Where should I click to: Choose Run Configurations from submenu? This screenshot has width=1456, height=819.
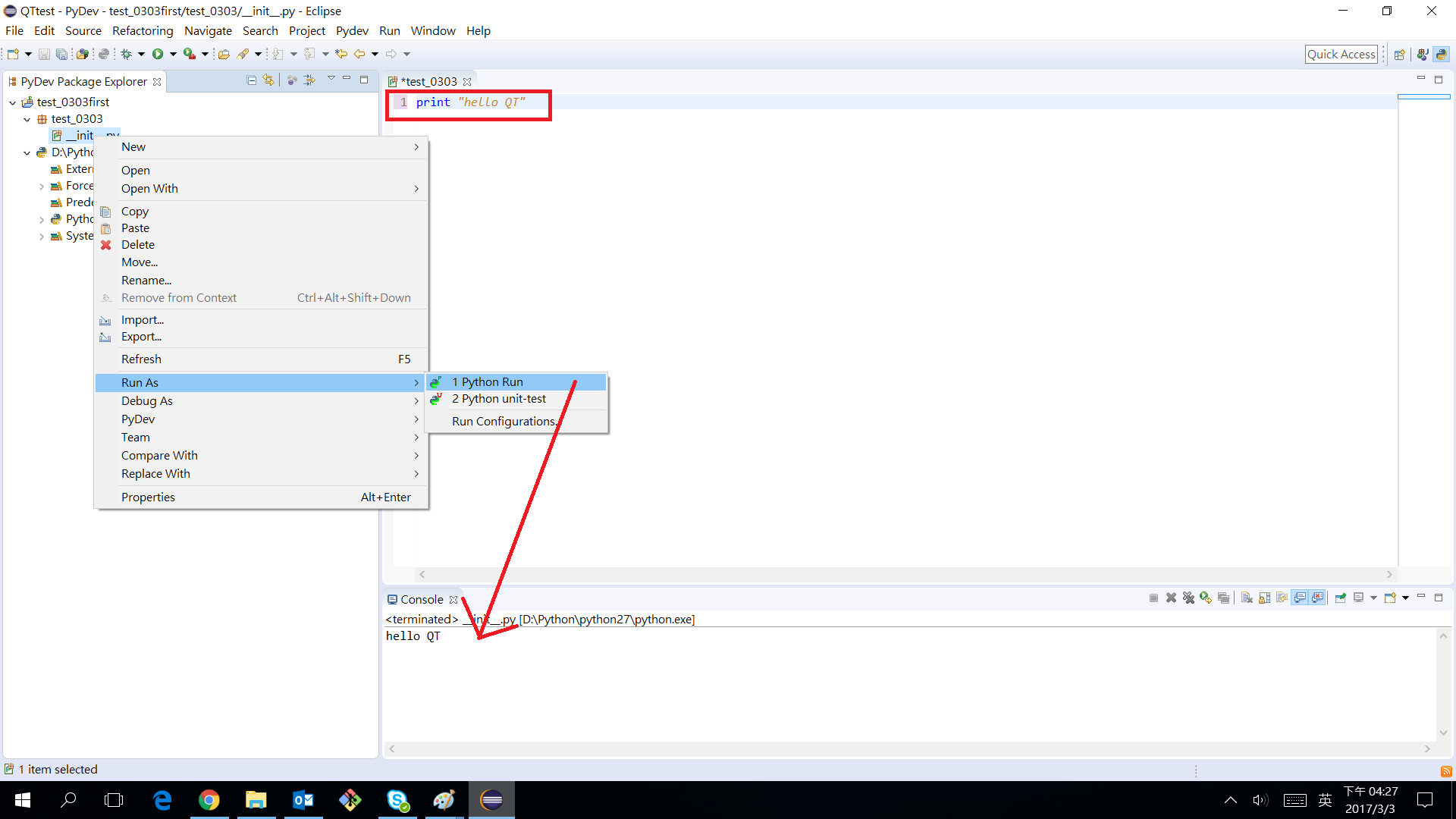pyautogui.click(x=516, y=422)
